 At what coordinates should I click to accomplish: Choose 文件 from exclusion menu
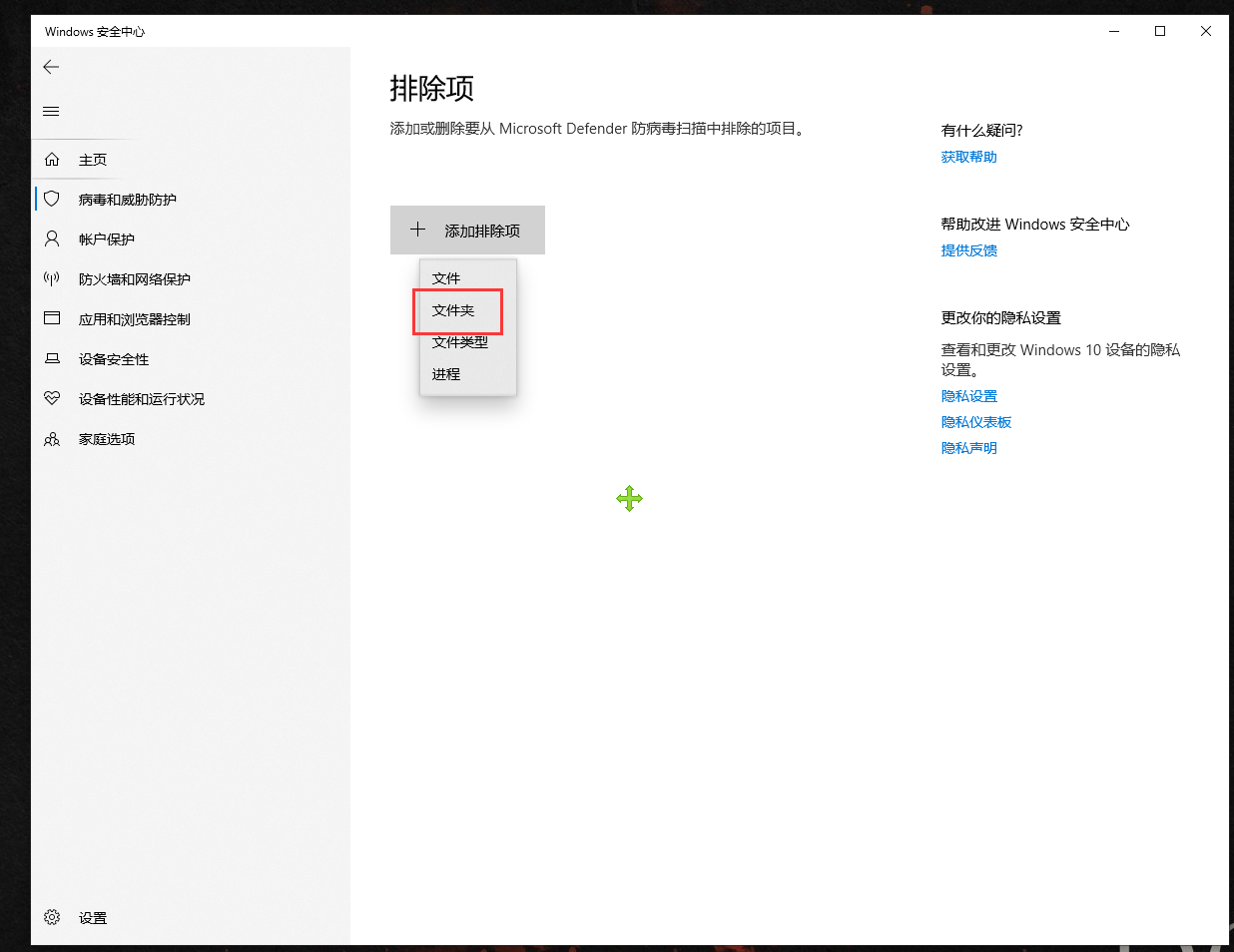pyautogui.click(x=446, y=278)
